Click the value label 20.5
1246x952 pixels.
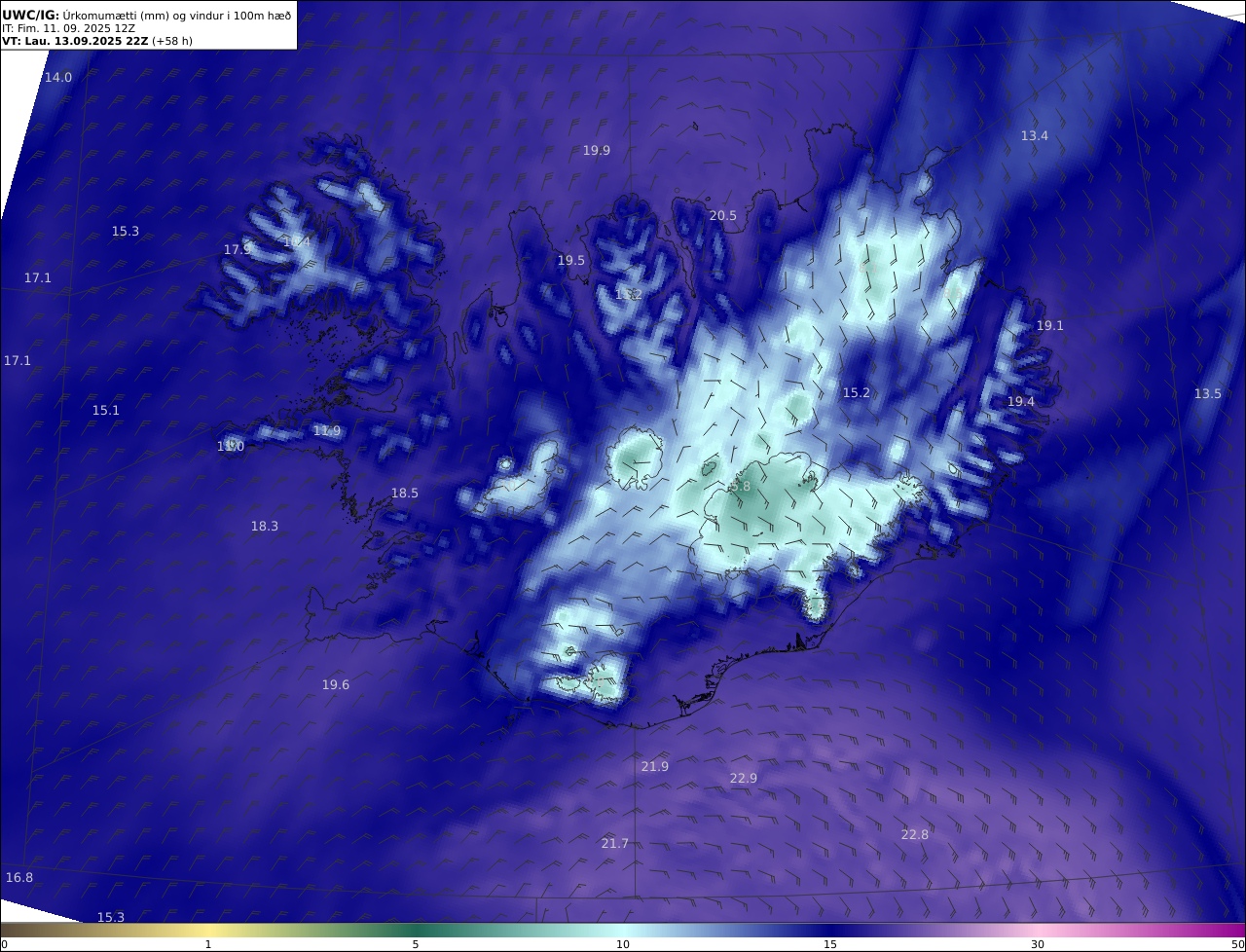tap(723, 216)
